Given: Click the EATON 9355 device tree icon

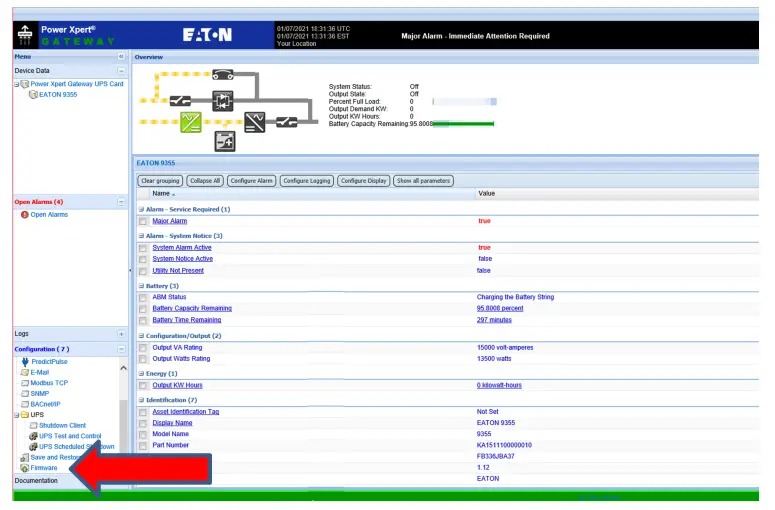Looking at the screenshot, I should (33, 94).
